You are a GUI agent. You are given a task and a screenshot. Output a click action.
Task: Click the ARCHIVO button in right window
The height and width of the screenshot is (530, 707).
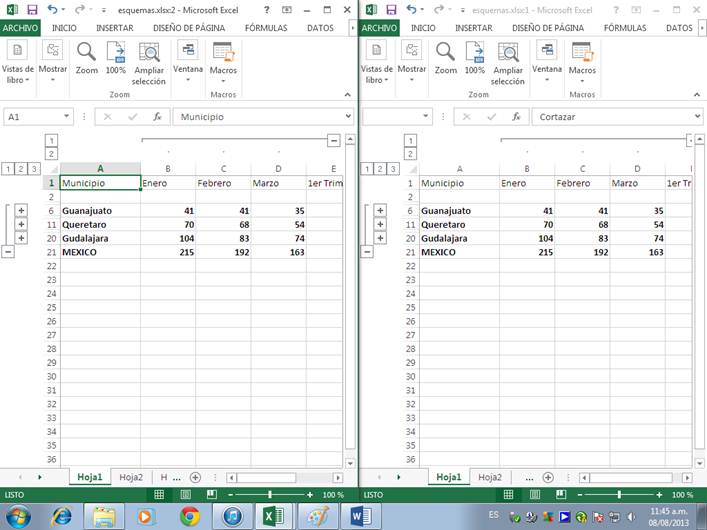point(379,29)
